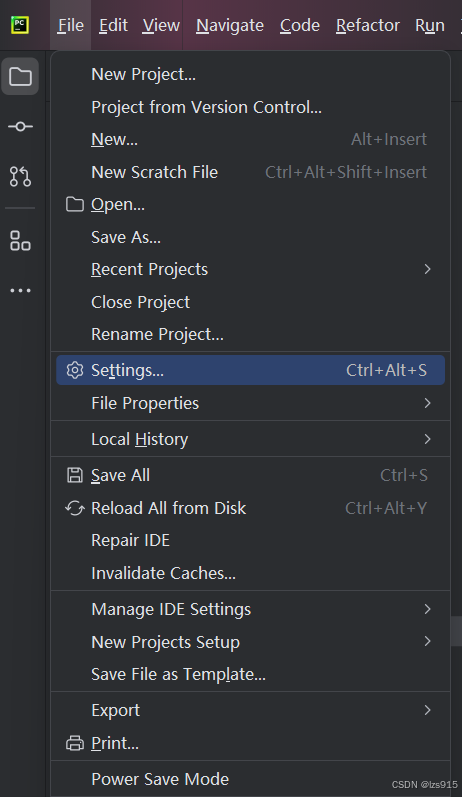Open the Project tool window folder icon
The image size is (462, 797).
(20, 77)
